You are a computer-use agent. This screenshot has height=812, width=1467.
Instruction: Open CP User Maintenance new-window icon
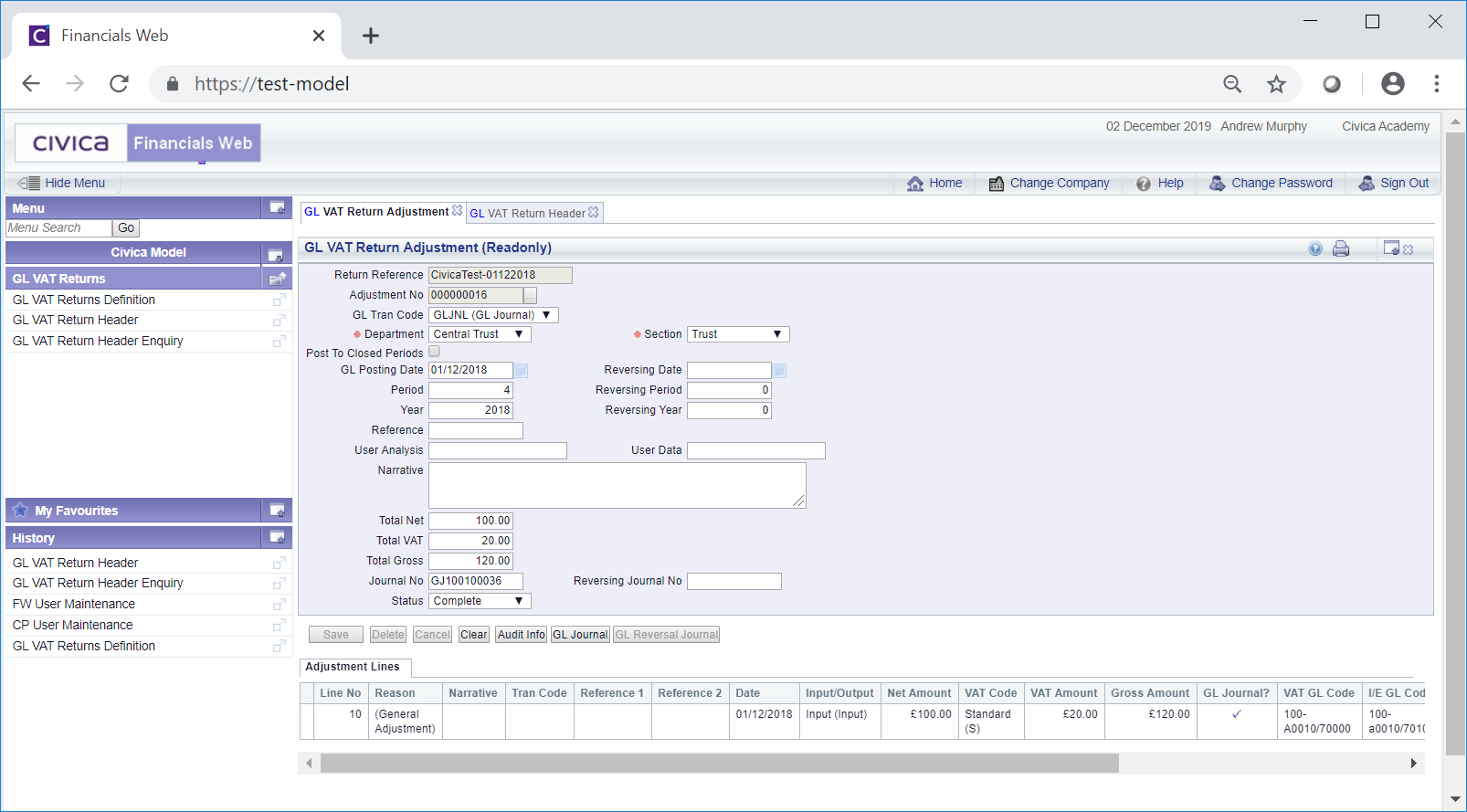(280, 626)
